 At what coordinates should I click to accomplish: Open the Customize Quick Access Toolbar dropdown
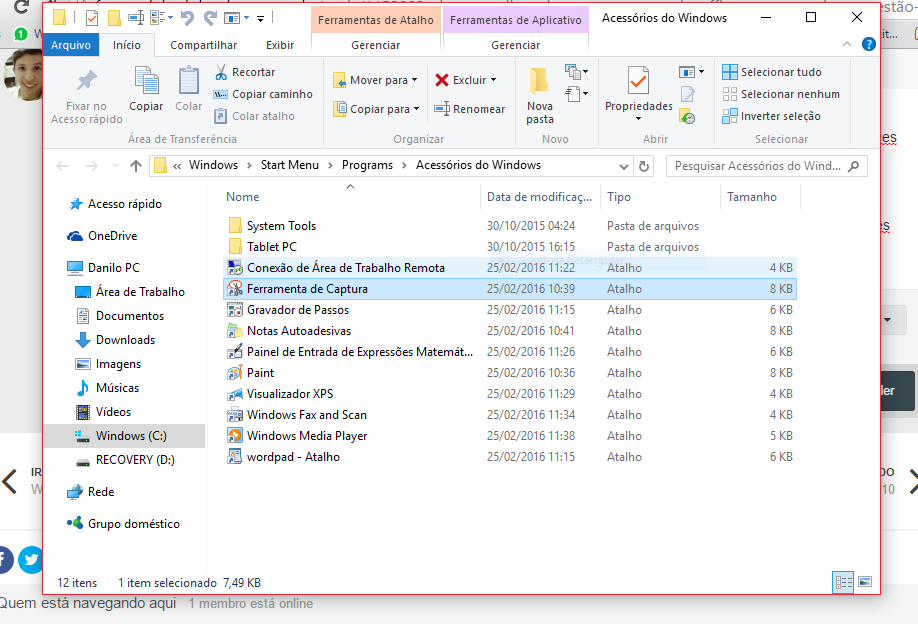coord(261,19)
